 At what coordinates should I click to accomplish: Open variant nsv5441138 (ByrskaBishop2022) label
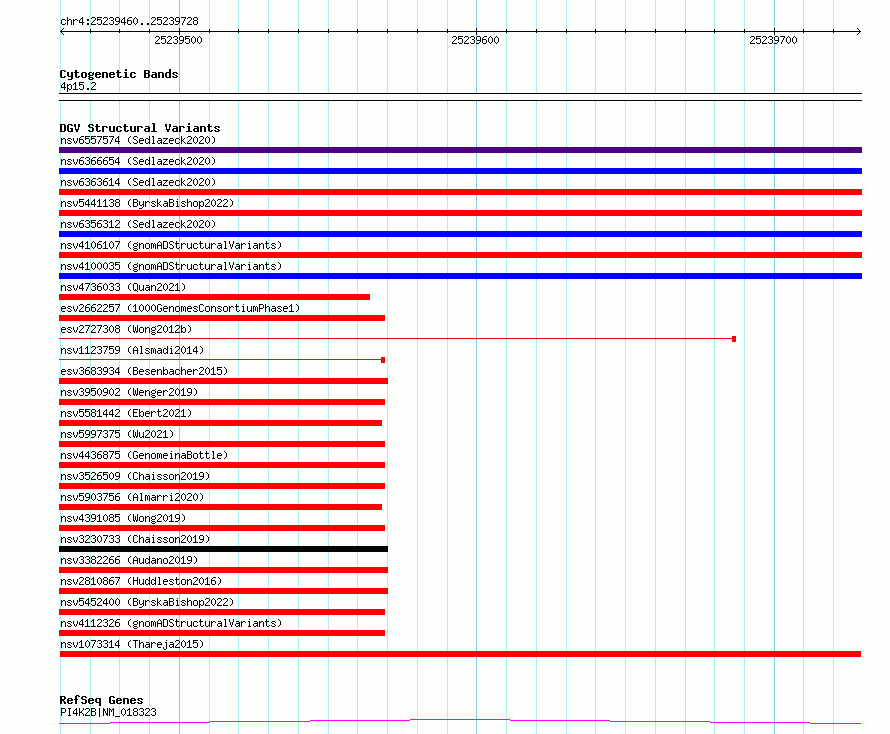point(147,203)
